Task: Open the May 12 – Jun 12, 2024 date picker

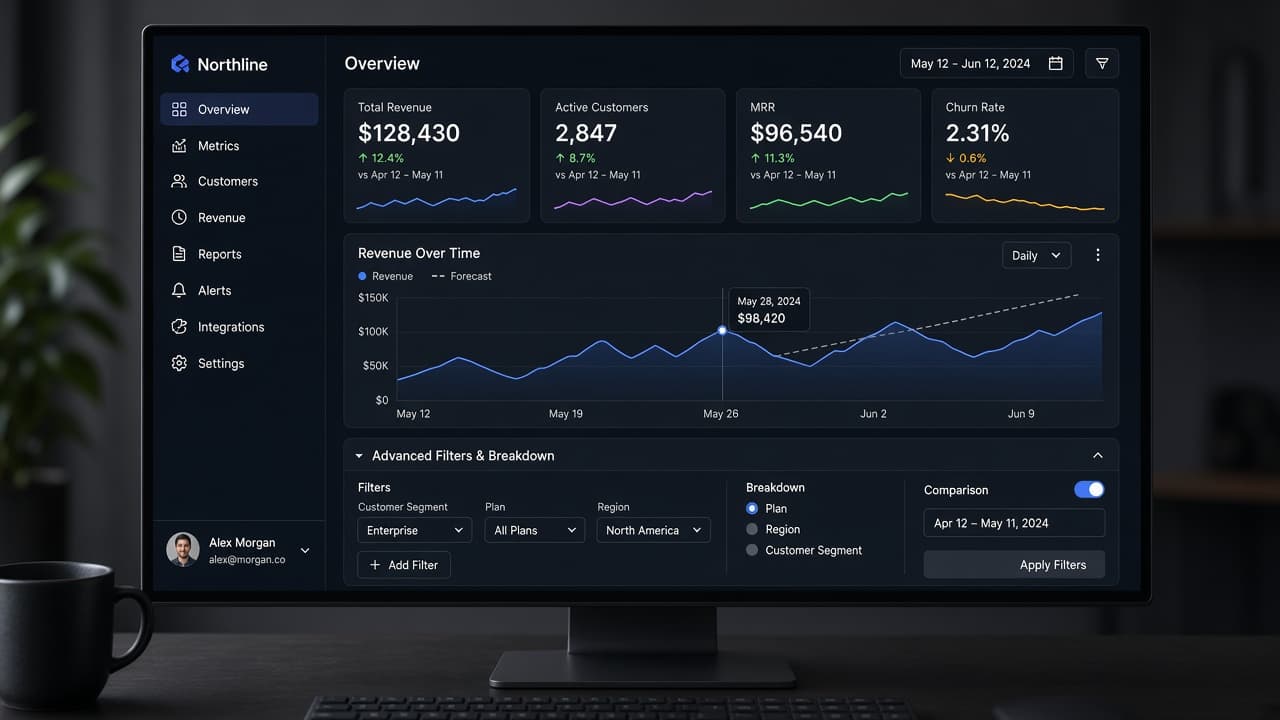Action: tap(987, 63)
